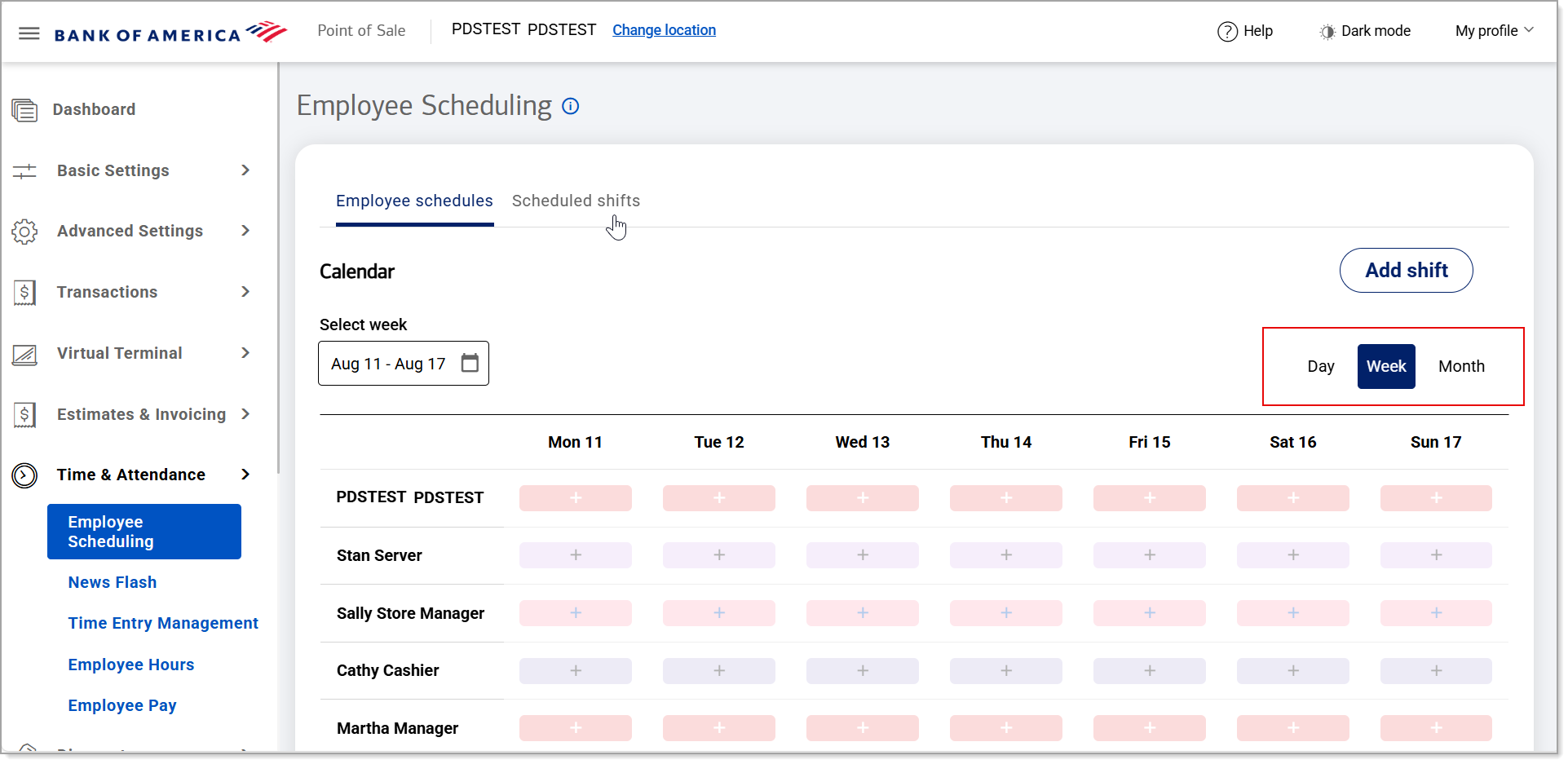Click the Estimates & Invoicing icon
This screenshot has height=764, width=1568.
[24, 414]
